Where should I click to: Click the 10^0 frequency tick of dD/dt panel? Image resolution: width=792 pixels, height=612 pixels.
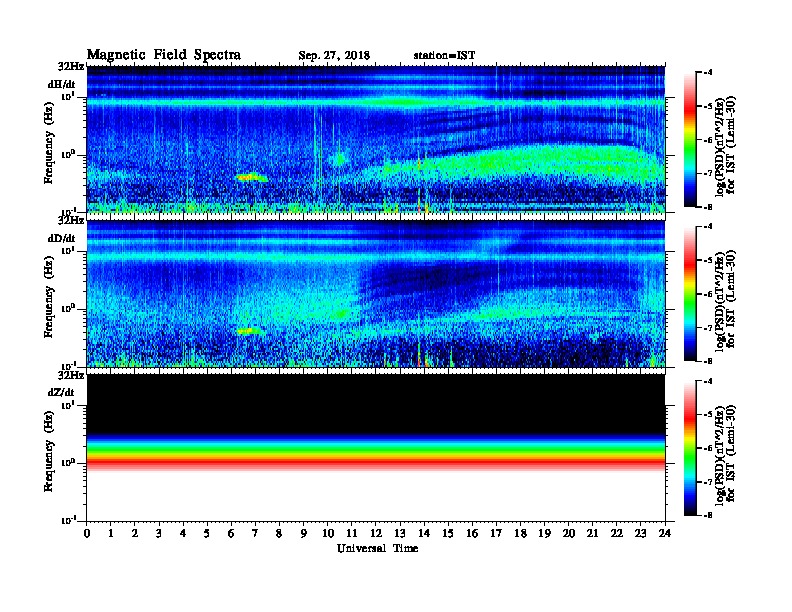pyautogui.click(x=68, y=308)
